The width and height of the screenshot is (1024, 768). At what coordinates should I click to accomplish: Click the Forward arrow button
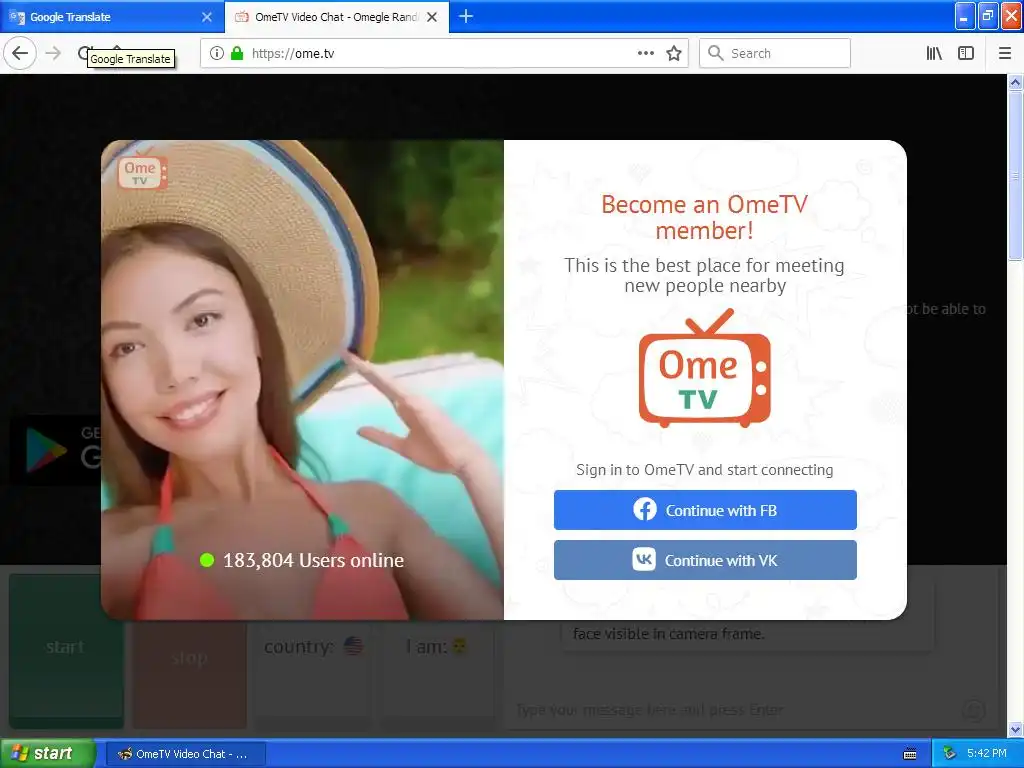(54, 53)
